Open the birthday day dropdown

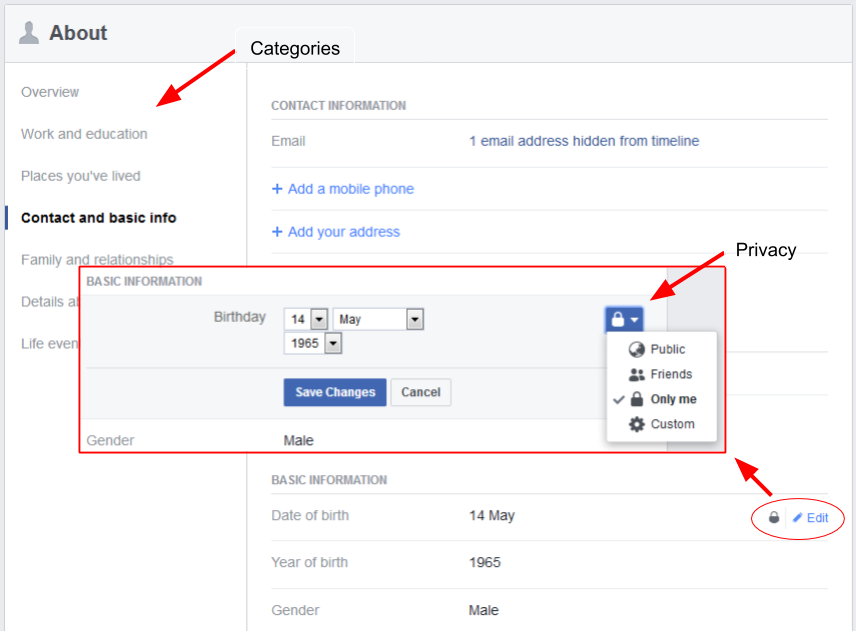[x=306, y=319]
